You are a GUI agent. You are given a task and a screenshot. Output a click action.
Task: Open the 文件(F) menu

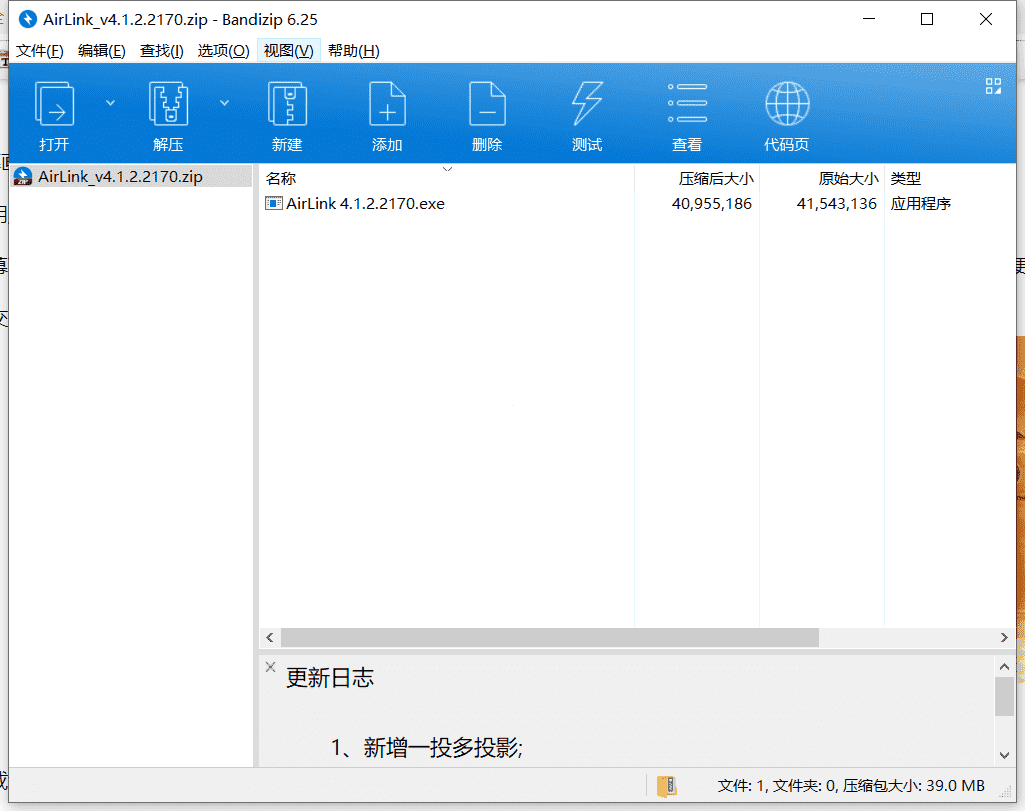40,51
